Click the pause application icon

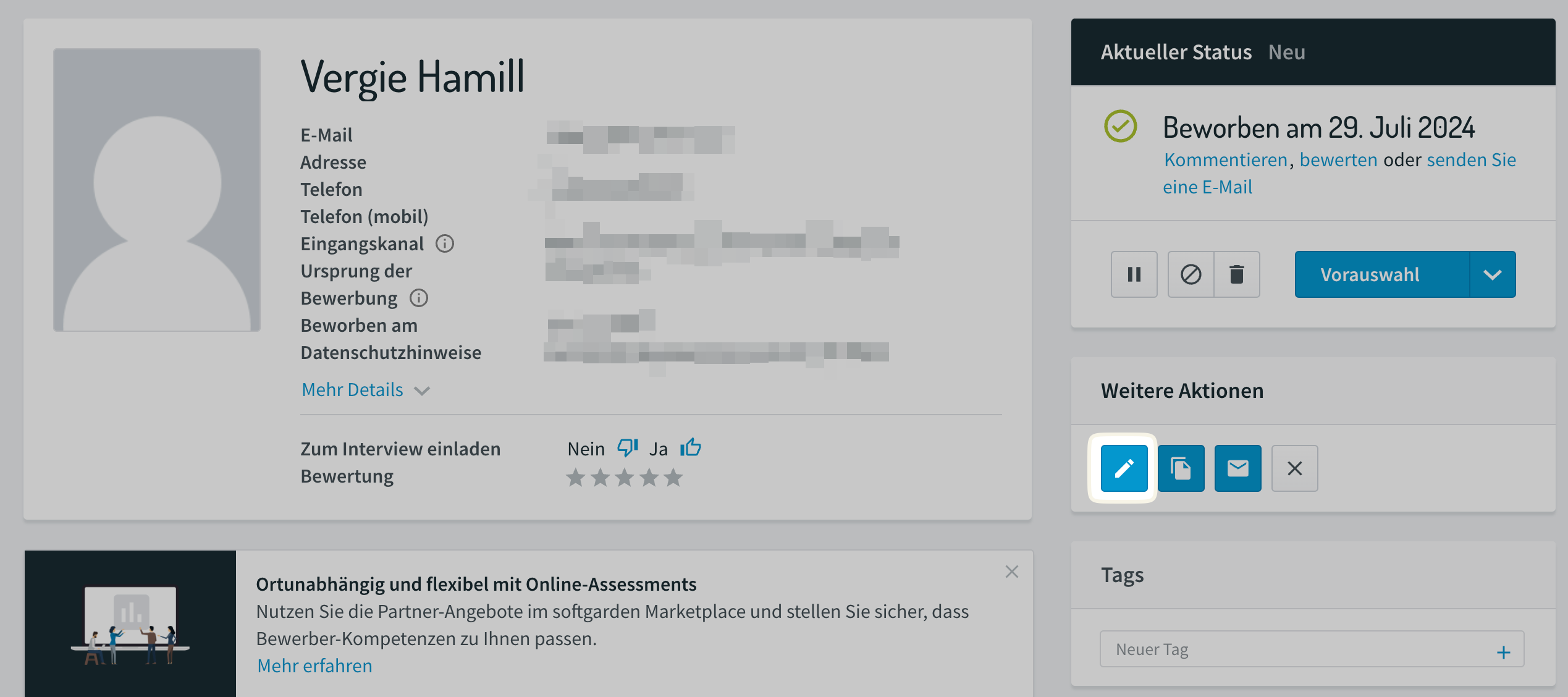(x=1134, y=274)
